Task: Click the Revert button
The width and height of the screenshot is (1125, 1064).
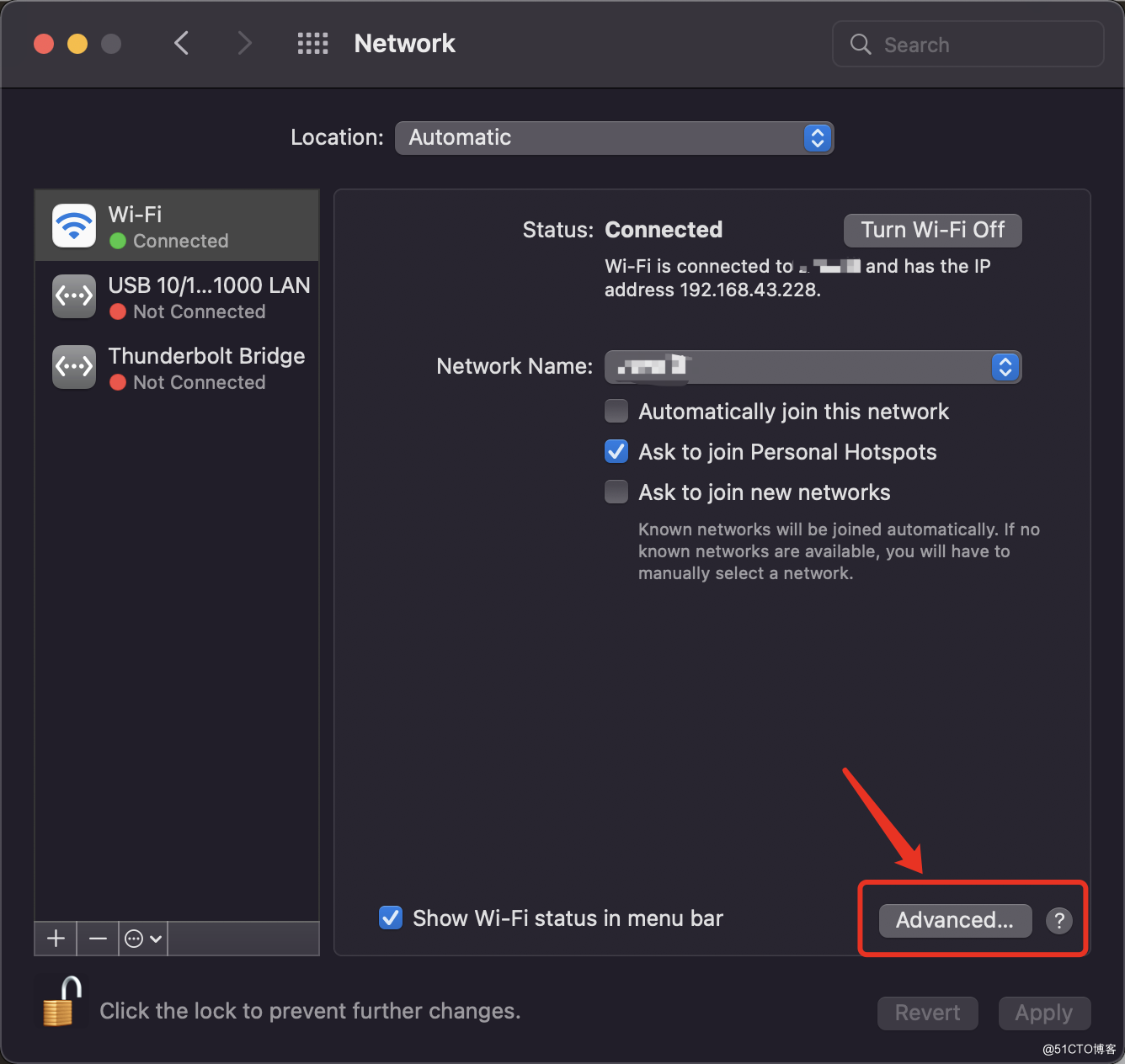Action: [927, 1013]
